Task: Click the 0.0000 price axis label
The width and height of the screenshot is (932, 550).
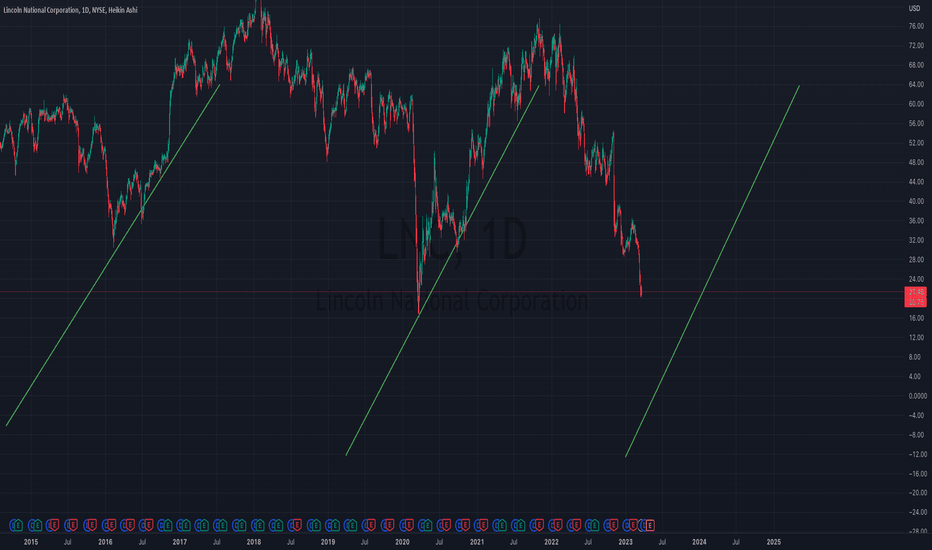Action: point(917,396)
